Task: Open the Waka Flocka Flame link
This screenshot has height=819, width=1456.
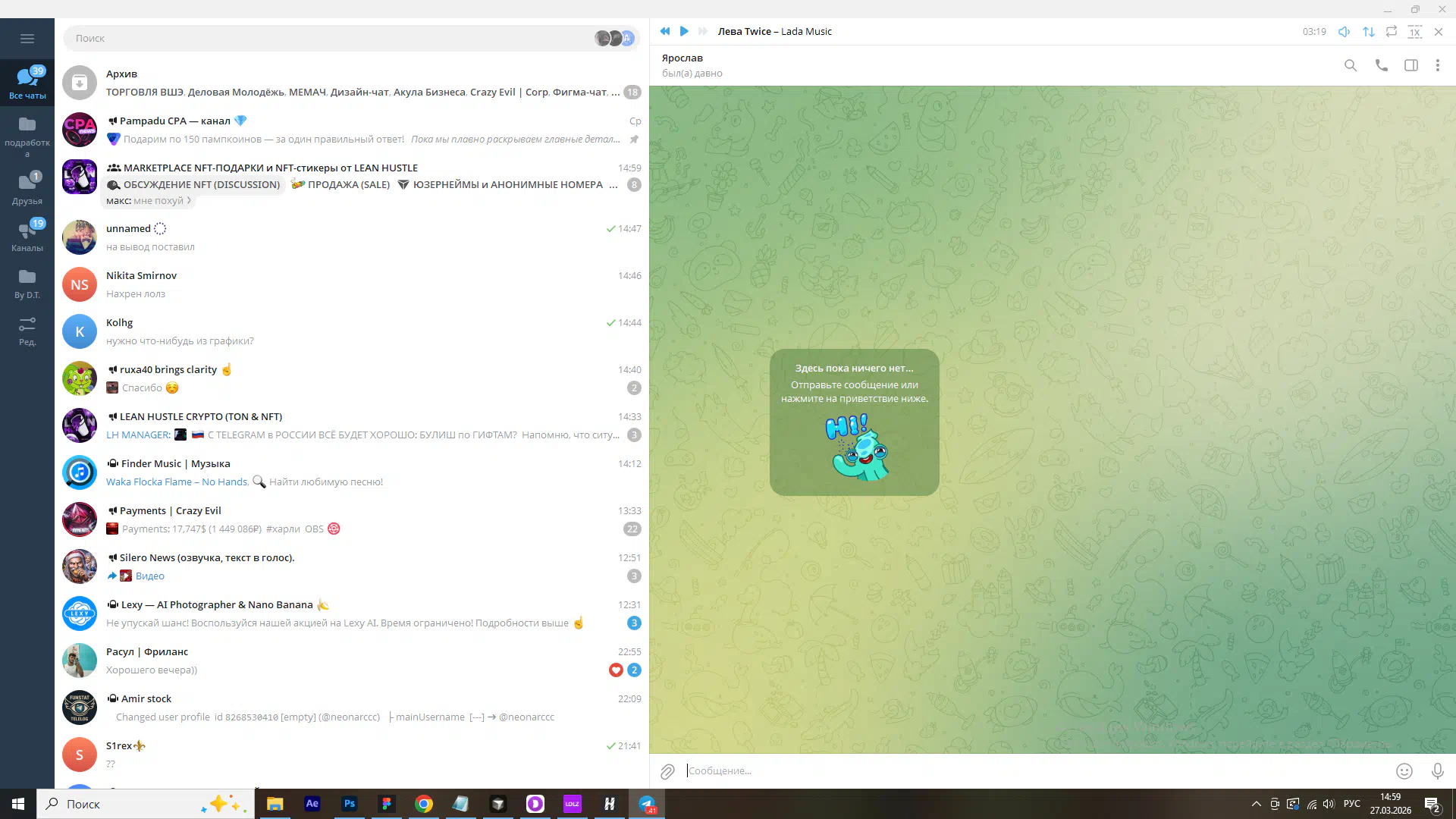Action: pos(177,482)
